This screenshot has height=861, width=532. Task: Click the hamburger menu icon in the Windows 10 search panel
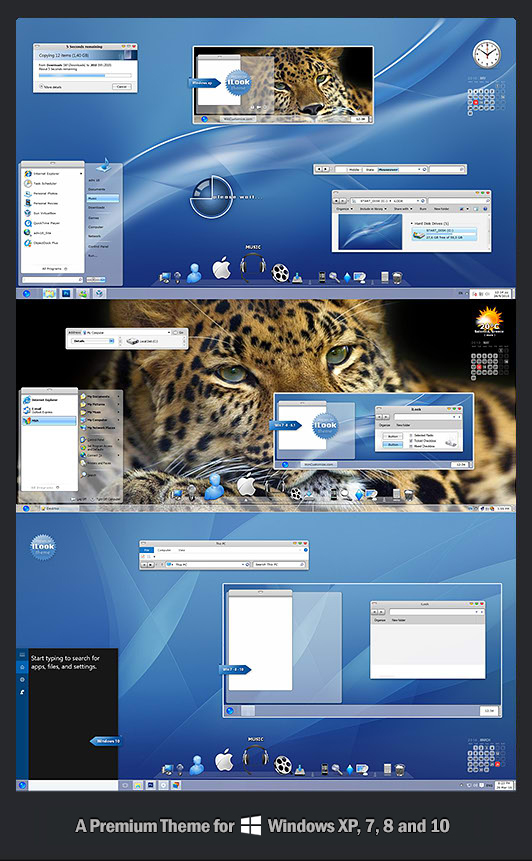(22, 655)
